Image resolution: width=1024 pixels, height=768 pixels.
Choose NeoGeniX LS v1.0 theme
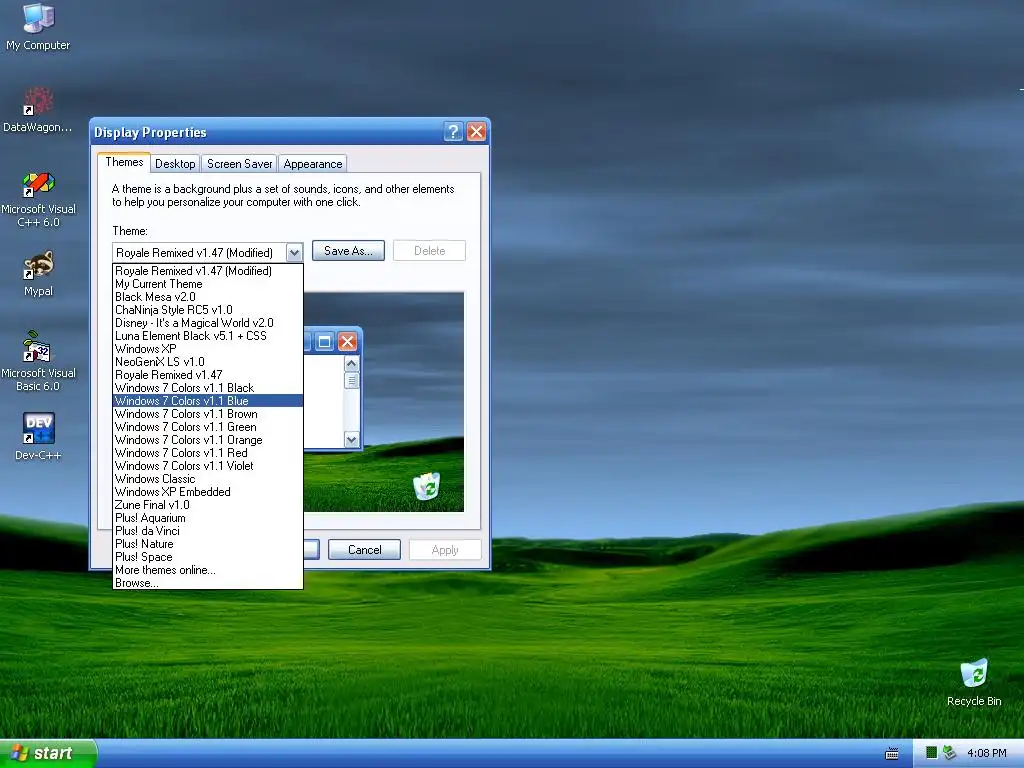pyautogui.click(x=208, y=362)
